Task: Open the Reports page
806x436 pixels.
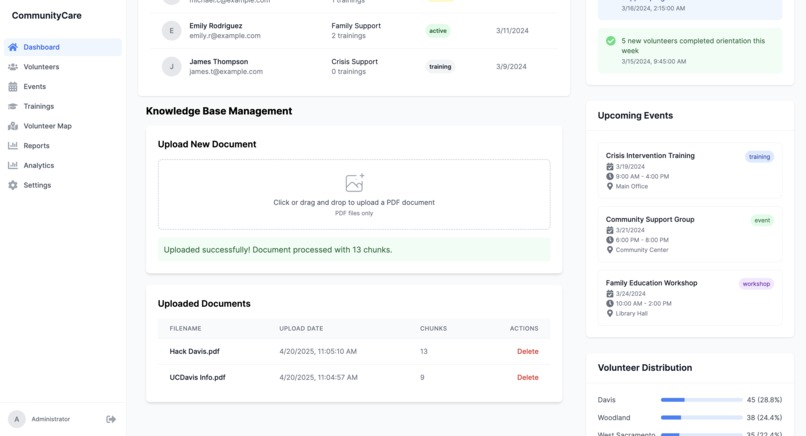Action: [x=63, y=146]
